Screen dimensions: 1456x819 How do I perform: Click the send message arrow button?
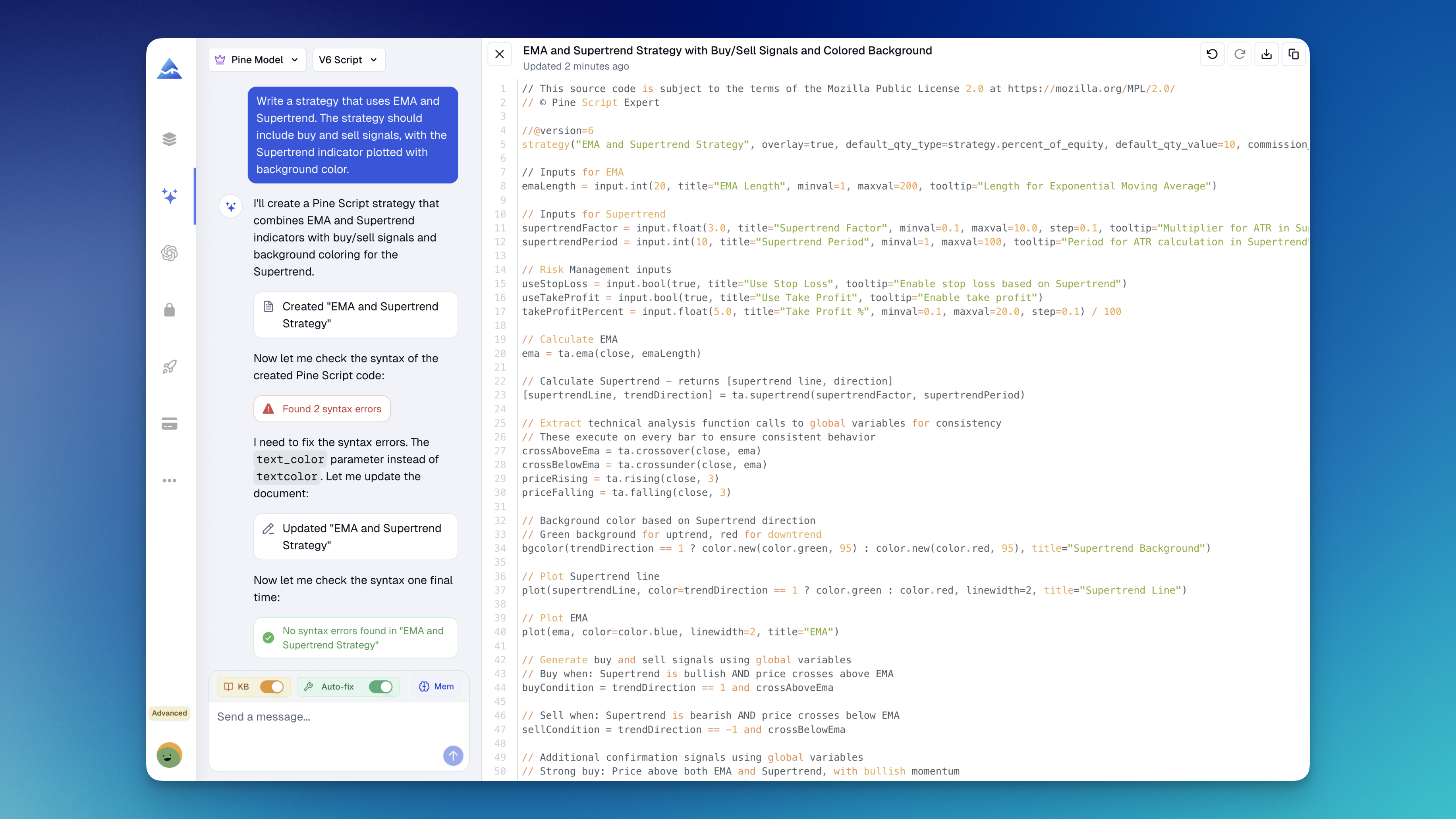(453, 756)
